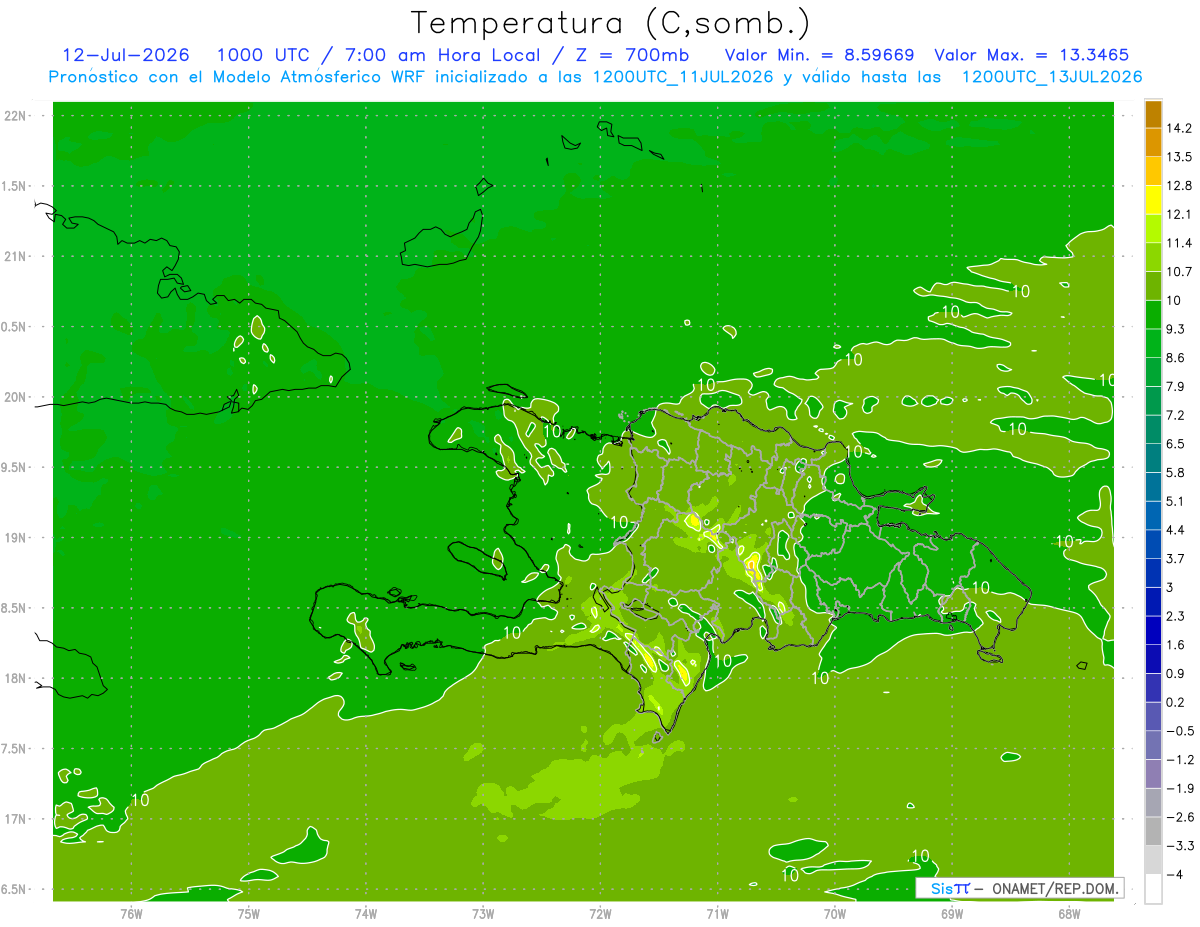Click the "22N" latitude axis label
Screen dimensions: 1200x927
pyautogui.click(x=16, y=116)
